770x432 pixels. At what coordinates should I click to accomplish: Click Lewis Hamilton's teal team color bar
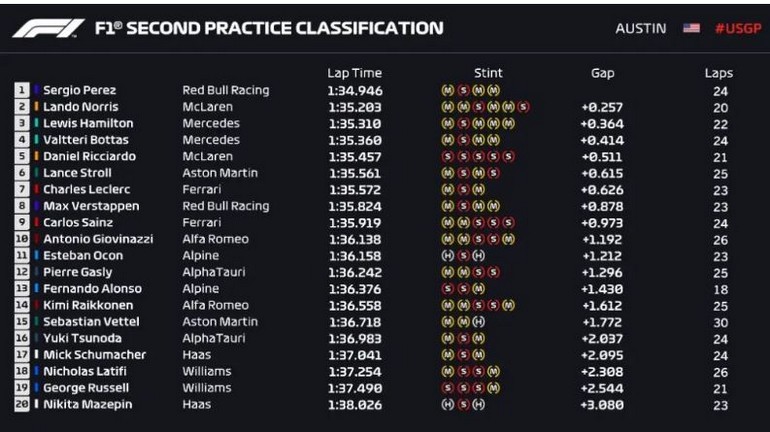tap(36, 123)
